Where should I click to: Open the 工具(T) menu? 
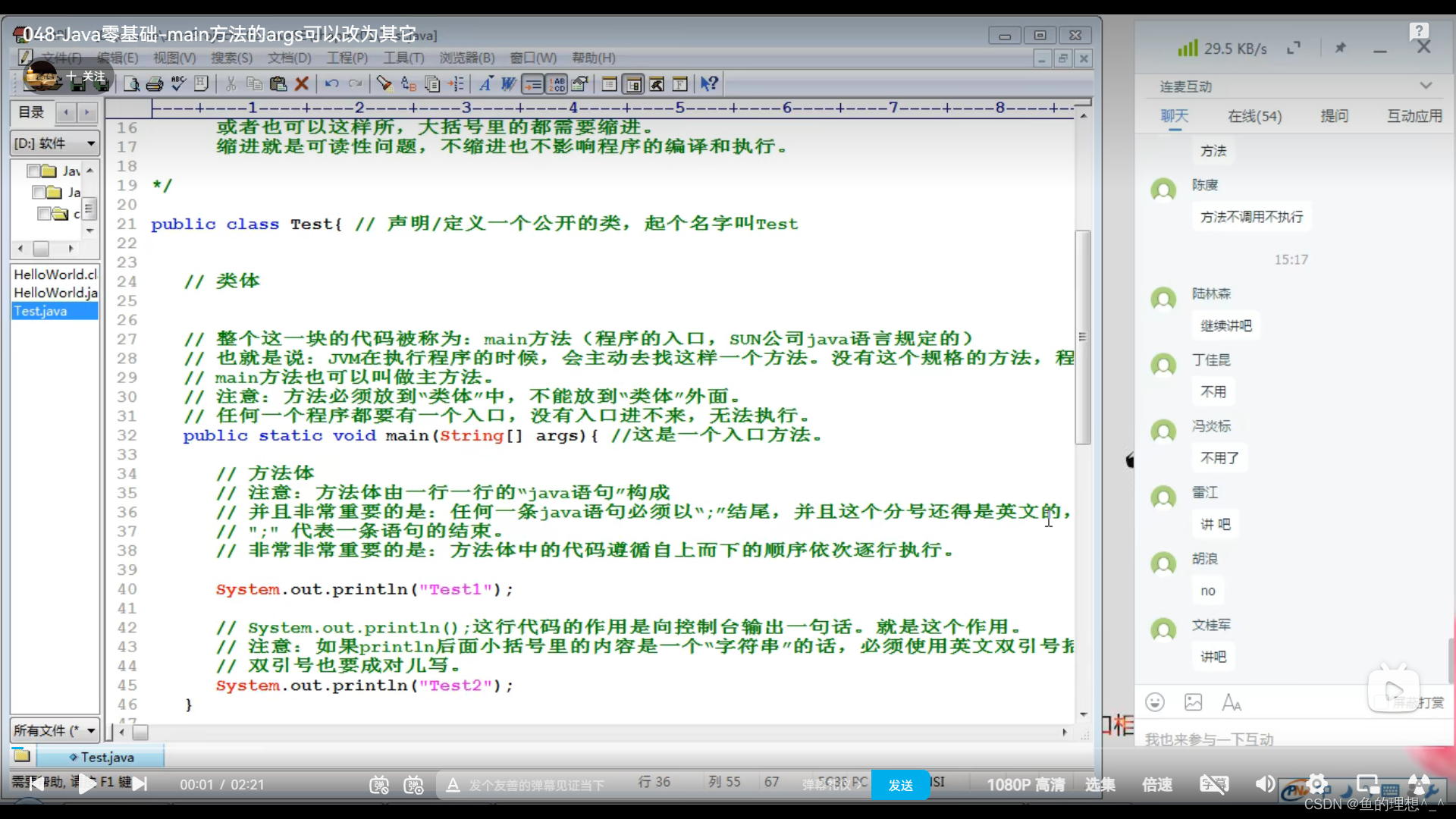(x=403, y=58)
